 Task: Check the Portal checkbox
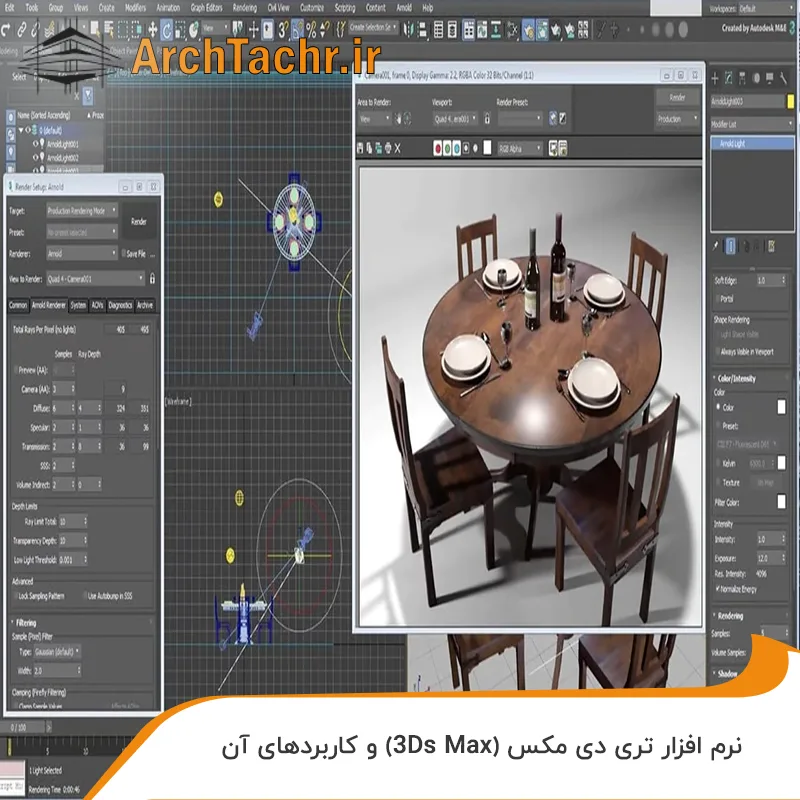(x=717, y=298)
